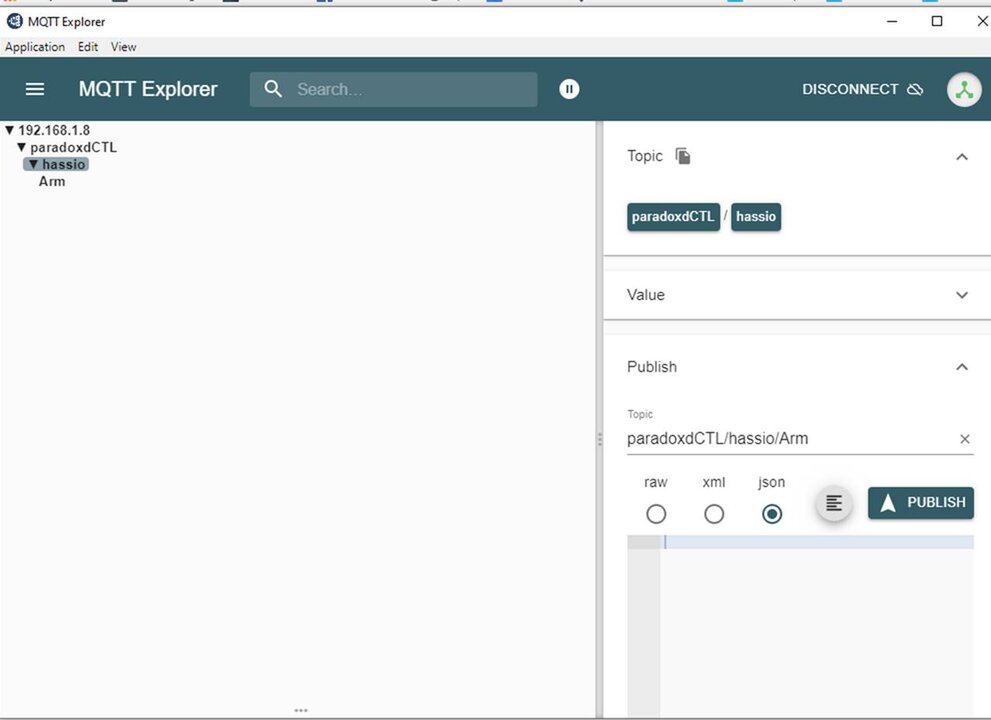Clear the publish topic field

[x=964, y=439]
